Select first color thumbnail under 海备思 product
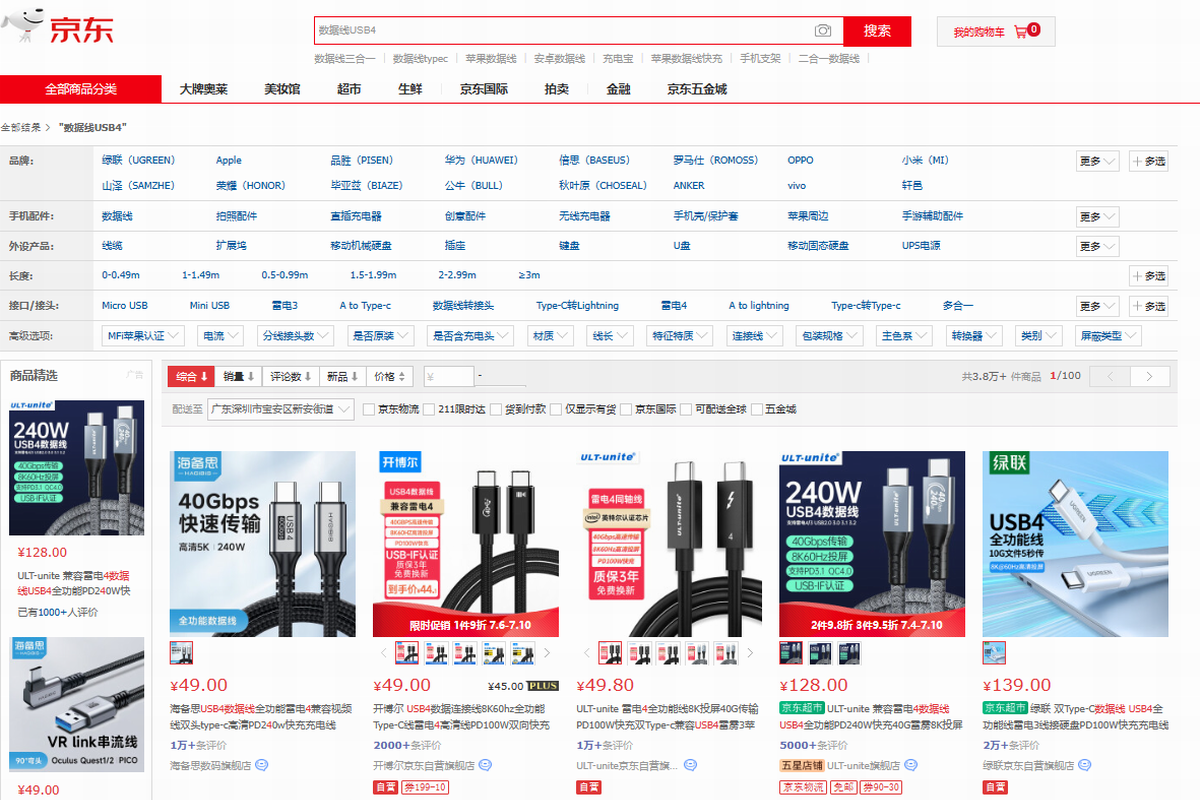 coord(182,653)
